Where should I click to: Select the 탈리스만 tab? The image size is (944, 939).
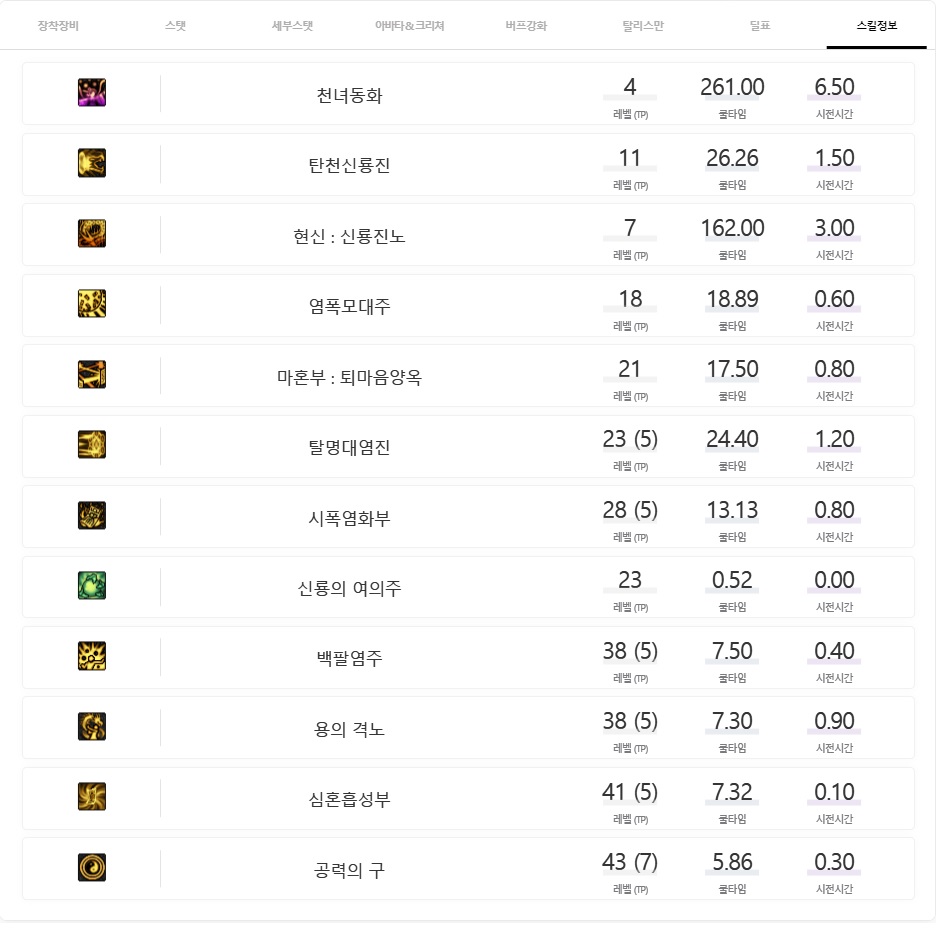(643, 26)
